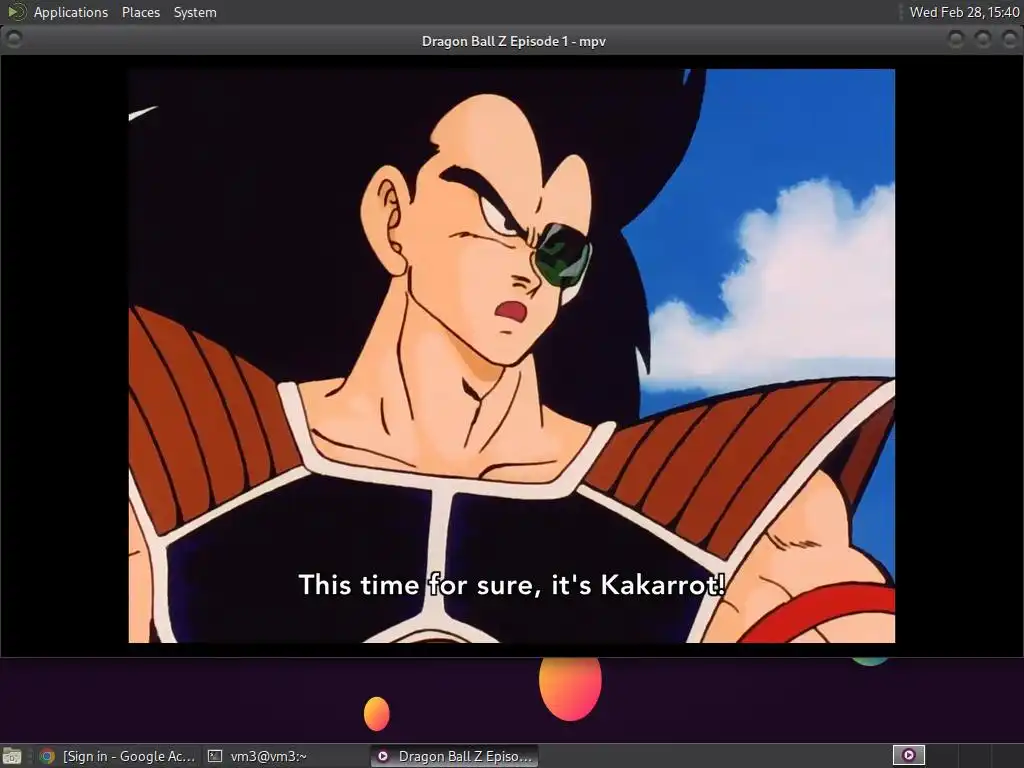The height and width of the screenshot is (768, 1024).
Task: Click the Dragon Ball Z Episode 1 - mpv title
Action: 513,41
